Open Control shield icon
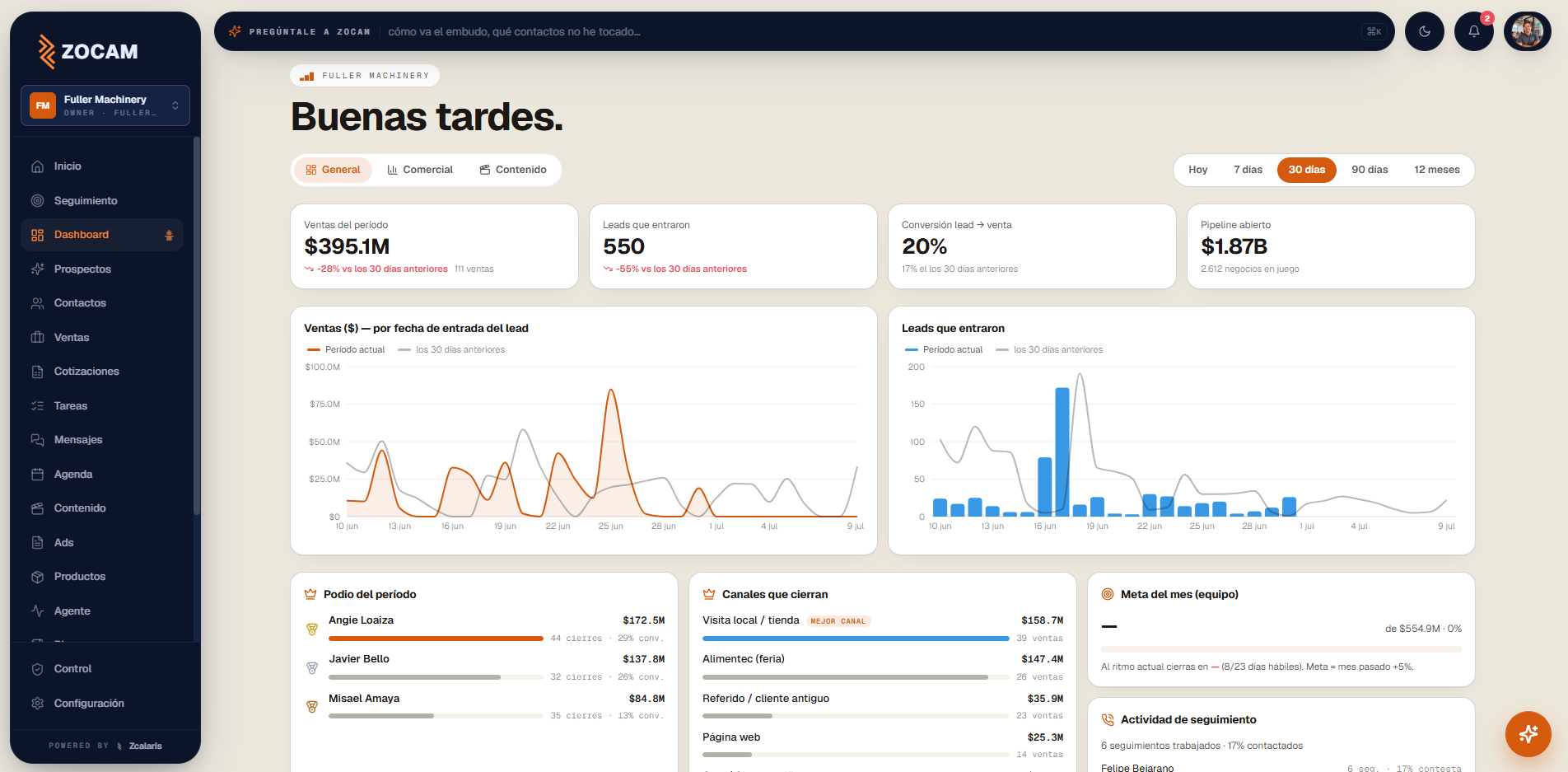This screenshot has height=772, width=1568. pos(37,669)
